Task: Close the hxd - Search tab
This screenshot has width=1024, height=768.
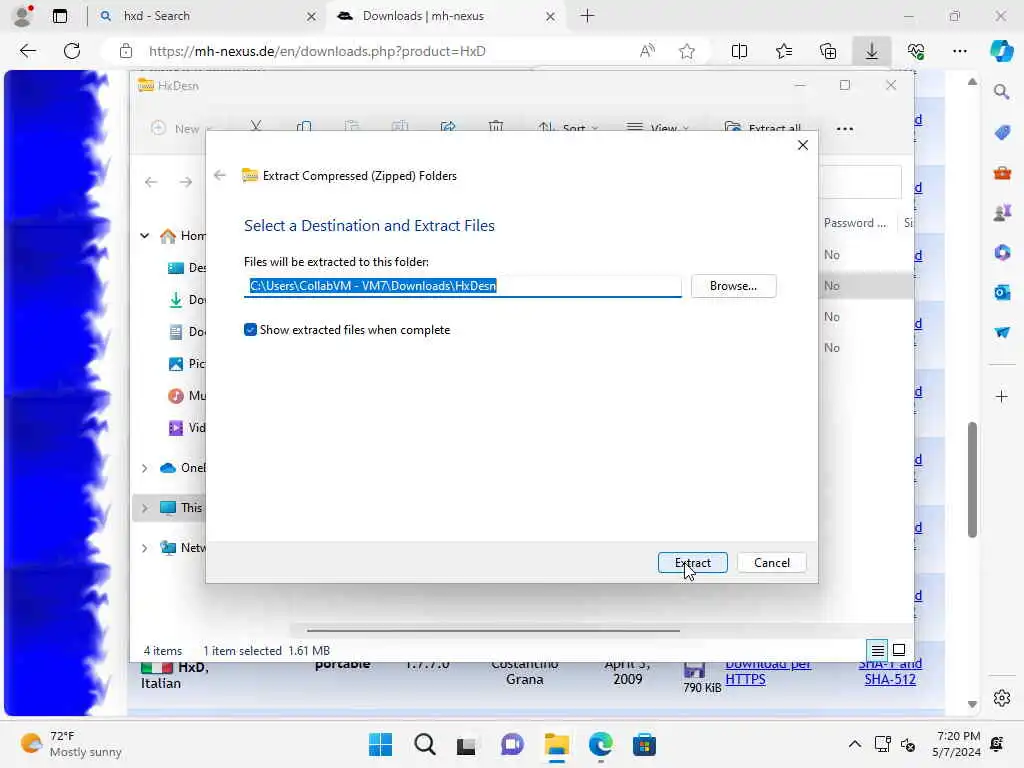Action: click(x=312, y=16)
